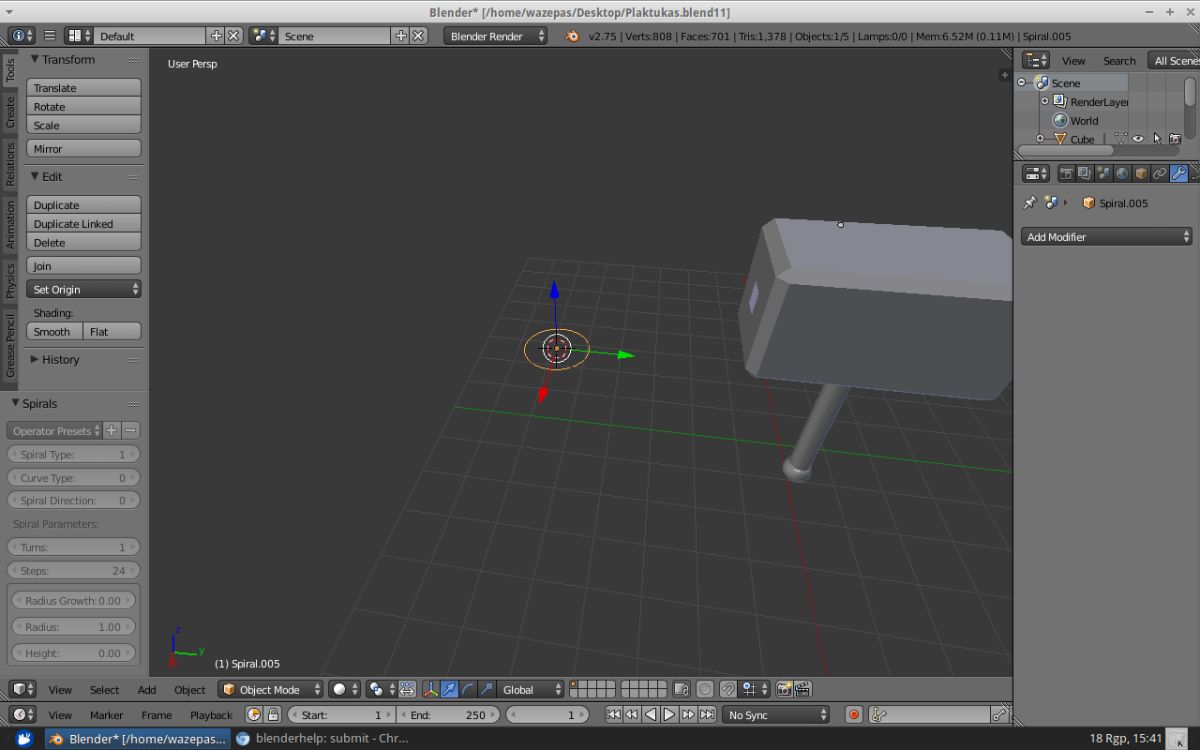Open the Select menu in 3D view header
Image resolution: width=1200 pixels, height=750 pixels.
click(x=104, y=689)
